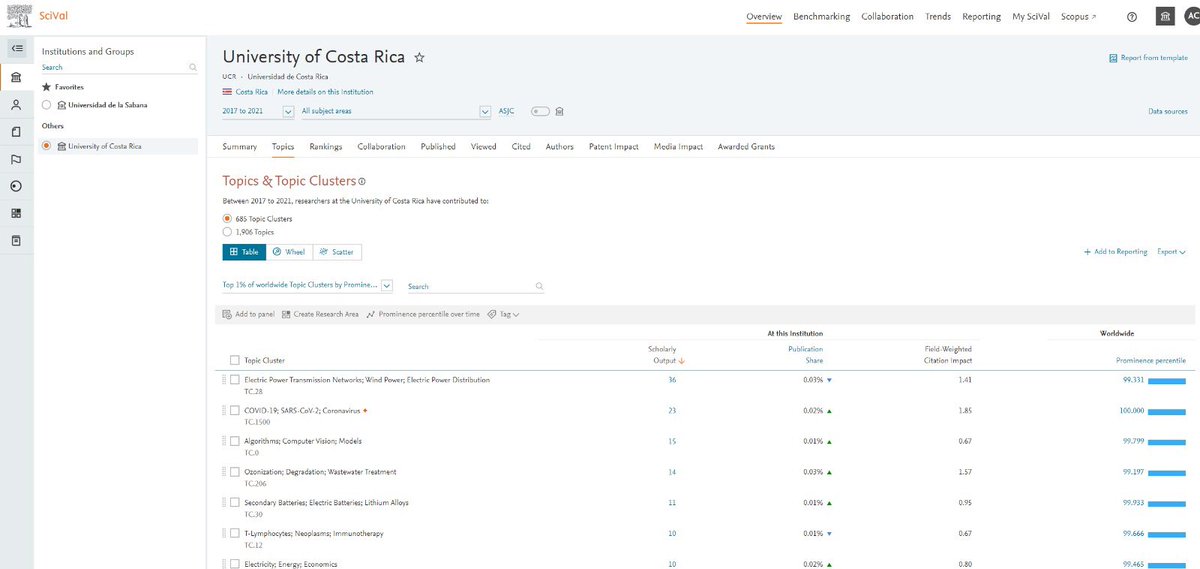The height and width of the screenshot is (569, 1200).
Task: Open the Patent Impact tab
Action: [x=614, y=147]
